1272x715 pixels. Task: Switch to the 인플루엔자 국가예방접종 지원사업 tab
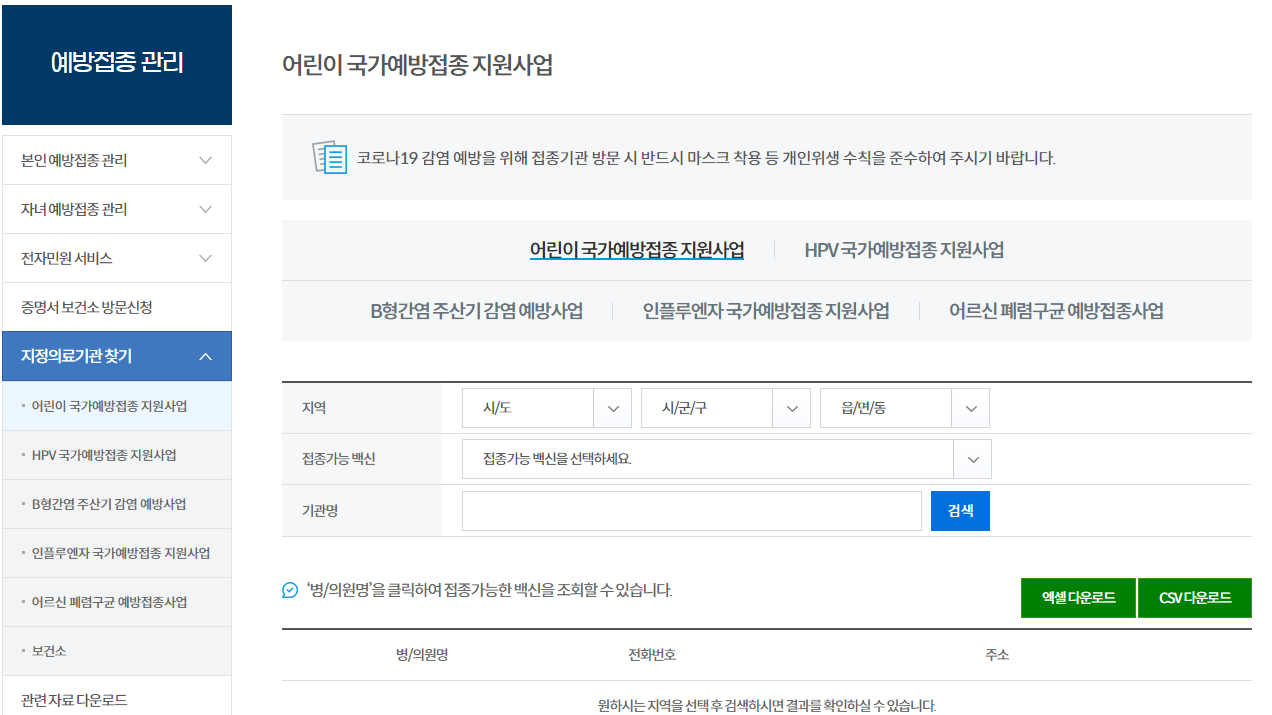[766, 311]
